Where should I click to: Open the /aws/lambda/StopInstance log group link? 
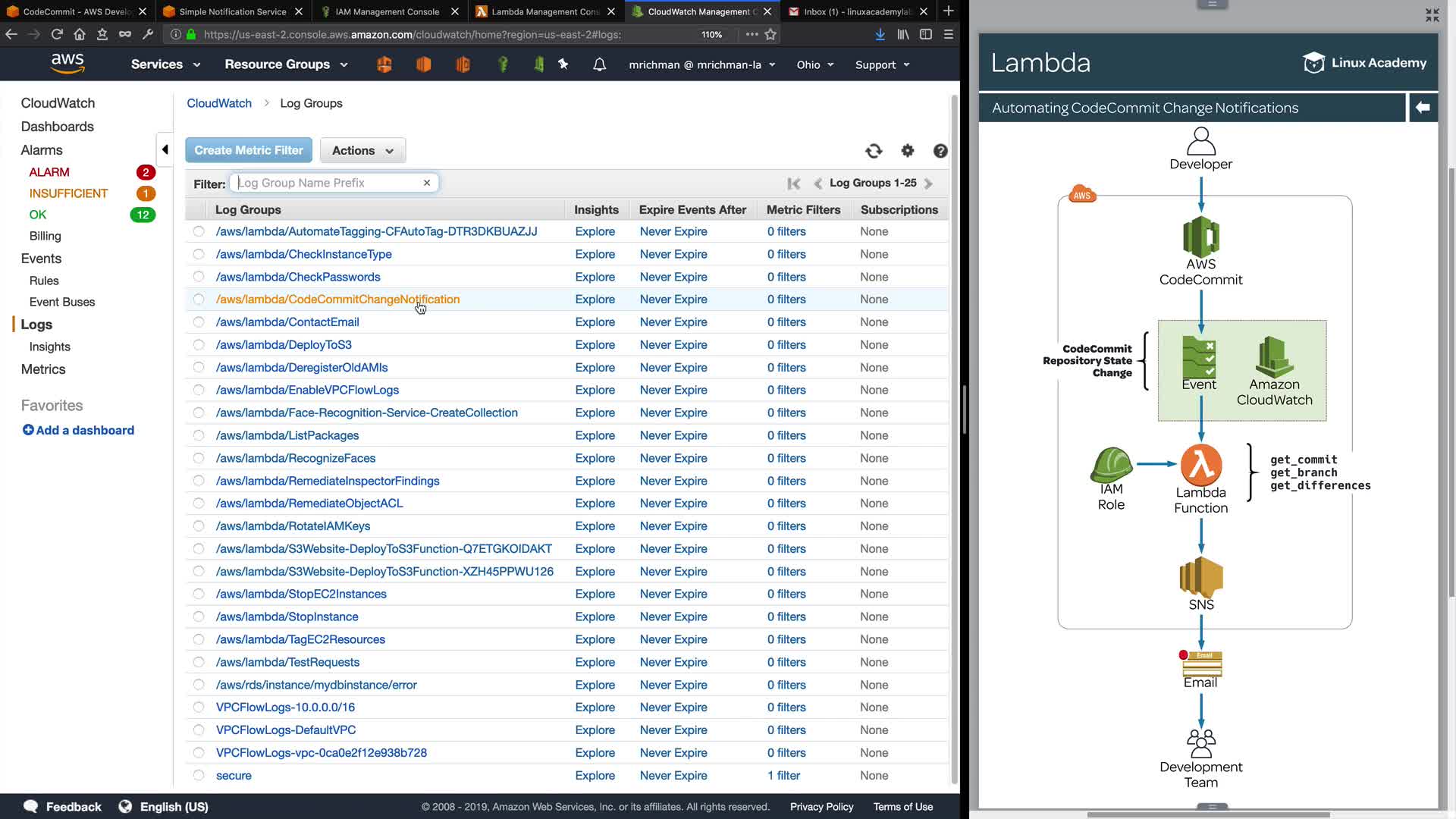[287, 617]
